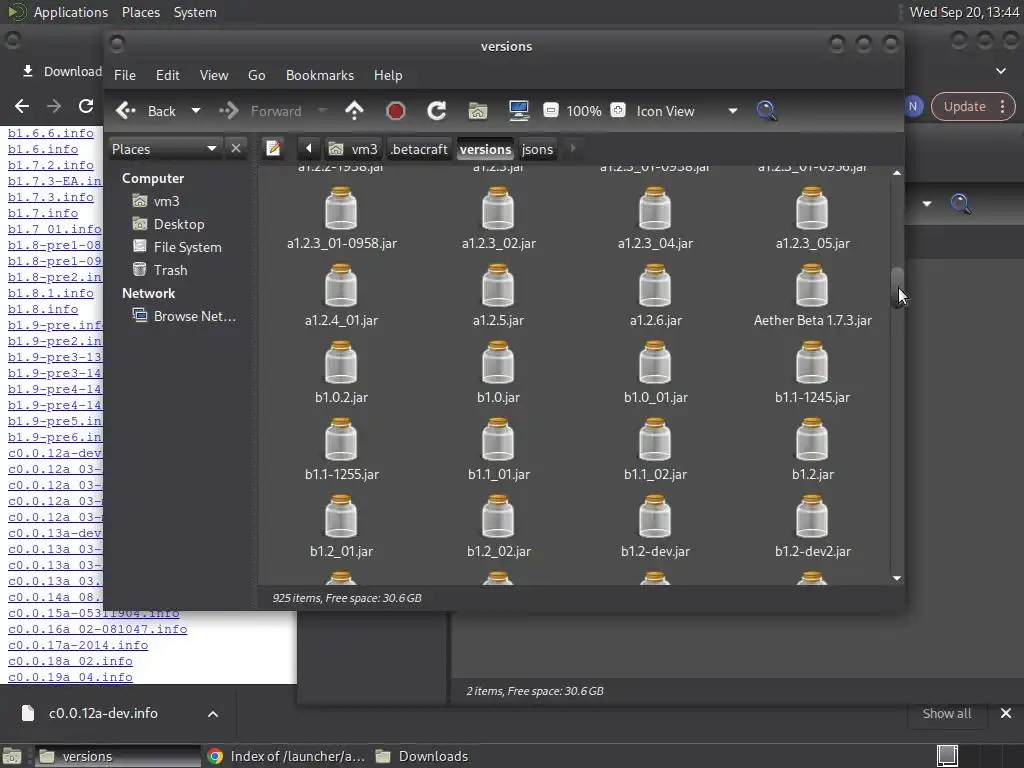
Task: Open browser three-dot menu beside Update
Action: pos(1002,106)
